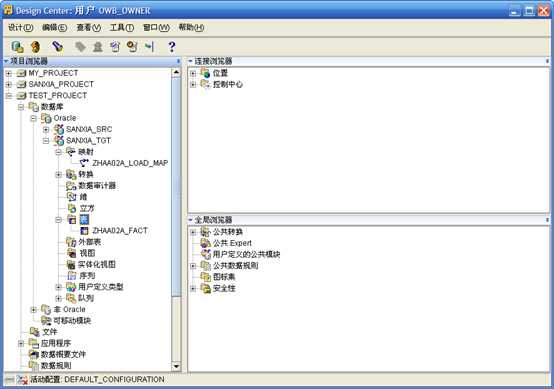Open the 窗口(W) menu
Screen dimensions: 554x389
point(156,28)
